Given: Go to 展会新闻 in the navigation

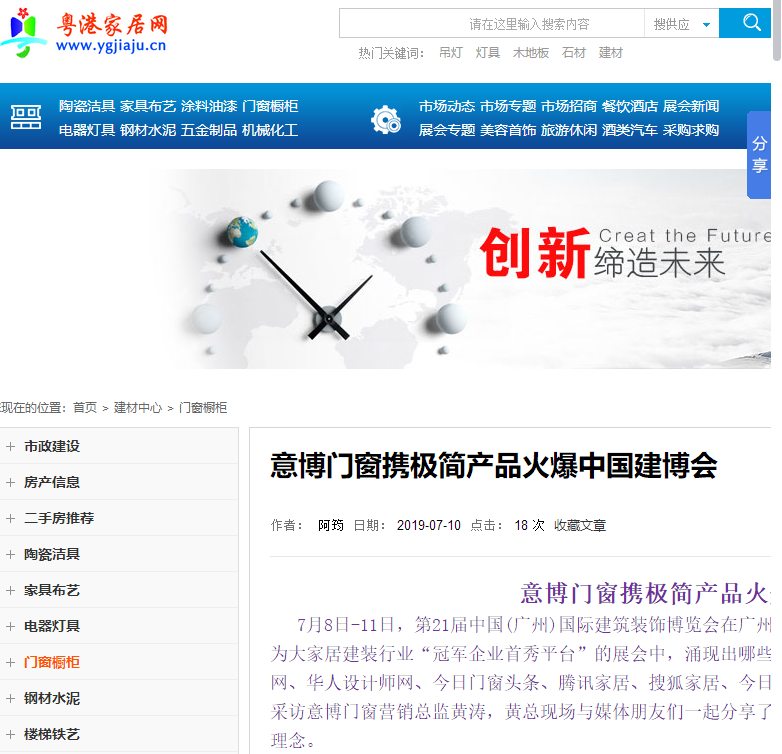Looking at the screenshot, I should [691, 106].
